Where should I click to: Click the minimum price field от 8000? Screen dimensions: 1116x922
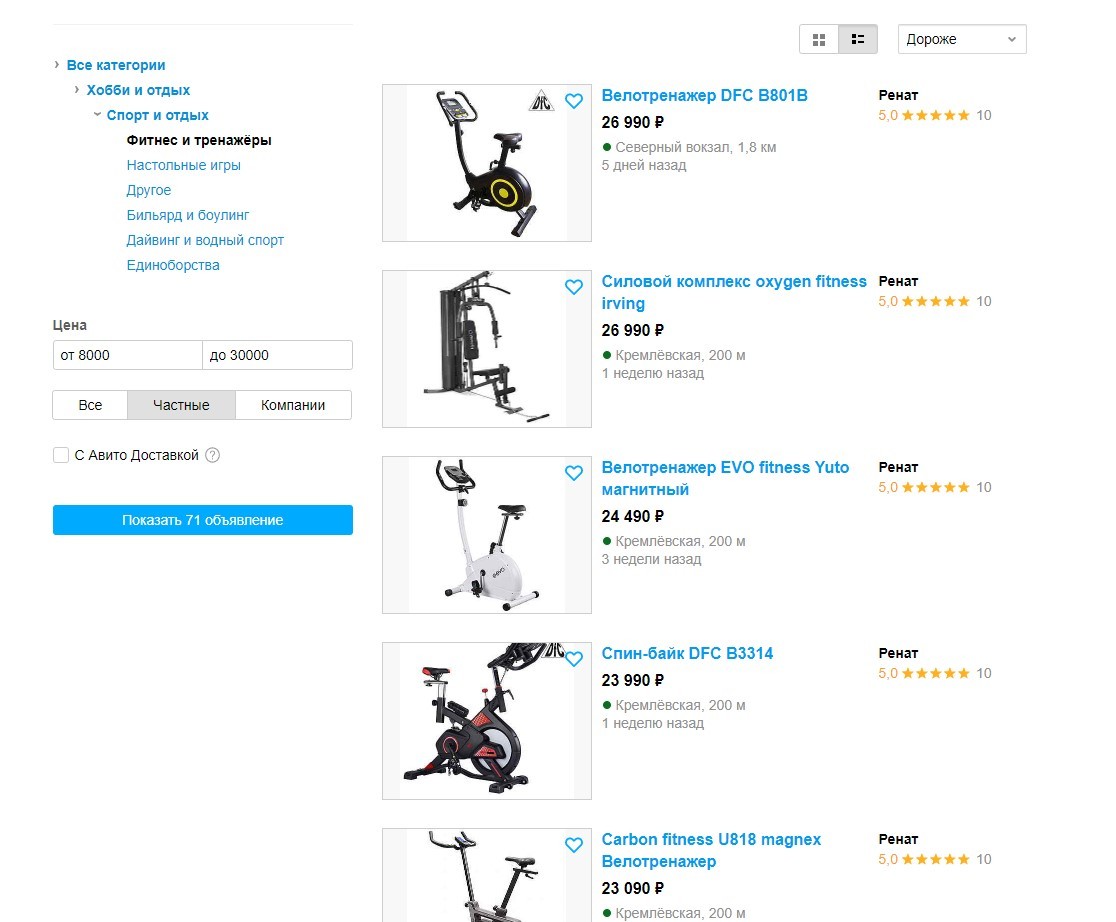(127, 355)
